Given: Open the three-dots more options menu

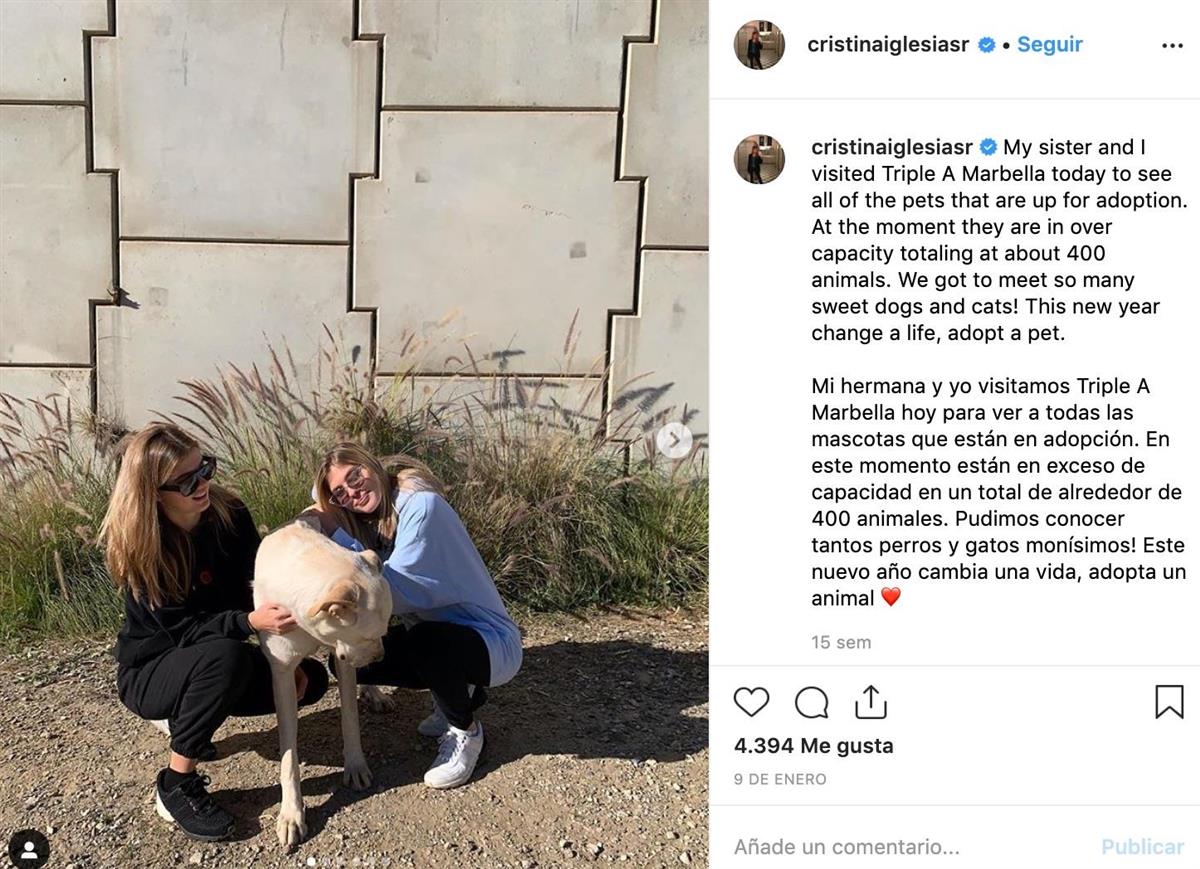Looking at the screenshot, I should click(1172, 46).
